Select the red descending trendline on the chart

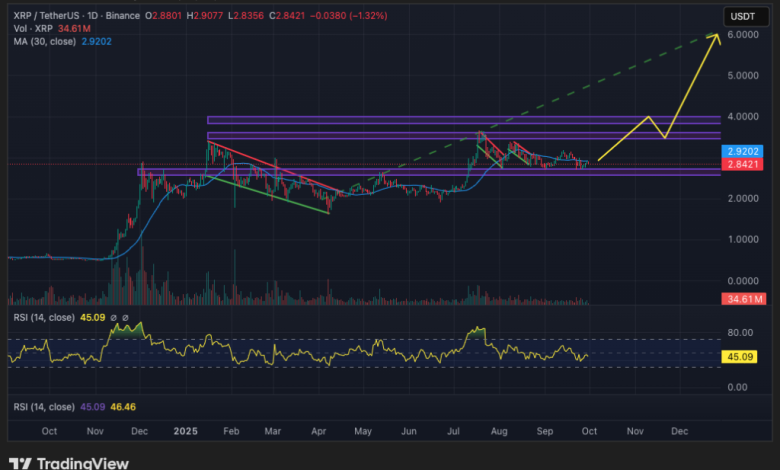click(x=270, y=168)
